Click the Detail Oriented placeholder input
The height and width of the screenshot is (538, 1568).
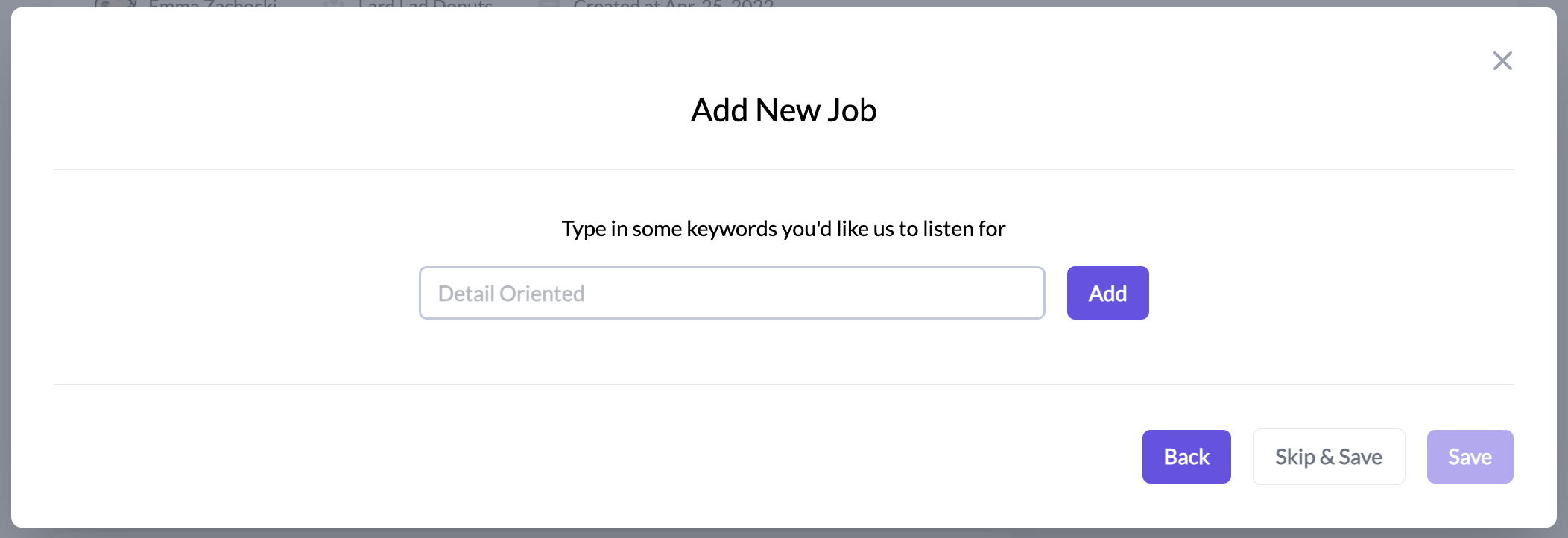pos(731,293)
